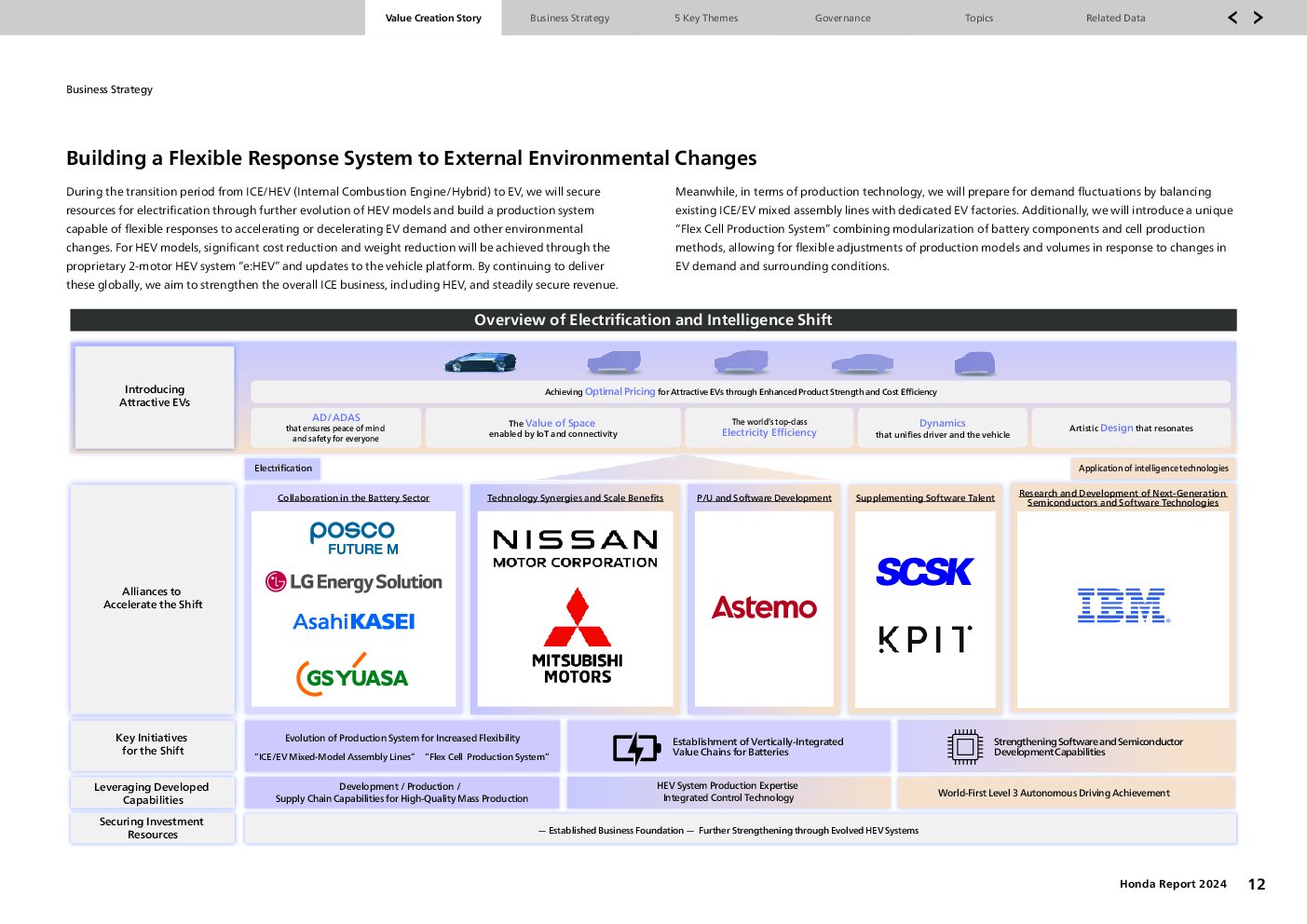Click the Value of Space text
1307x924 pixels.
point(560,423)
